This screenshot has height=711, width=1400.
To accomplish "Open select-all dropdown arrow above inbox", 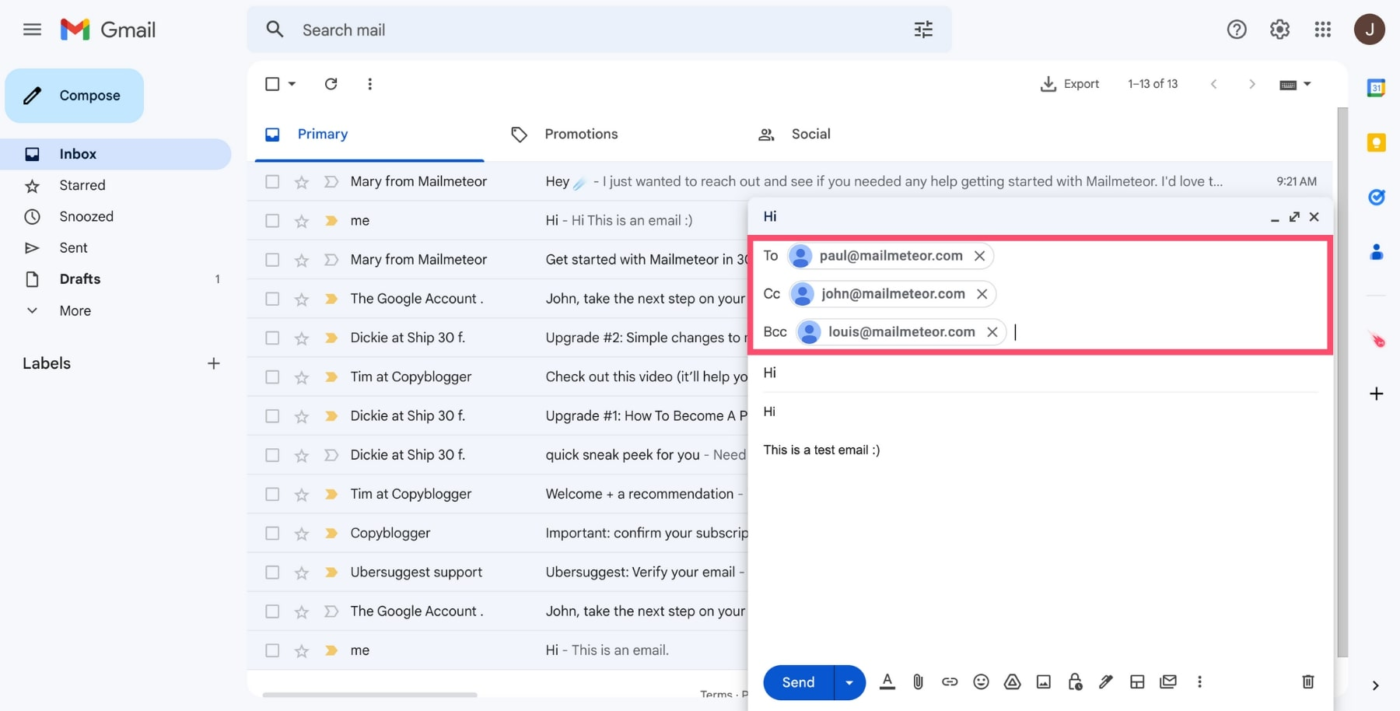I will point(292,84).
